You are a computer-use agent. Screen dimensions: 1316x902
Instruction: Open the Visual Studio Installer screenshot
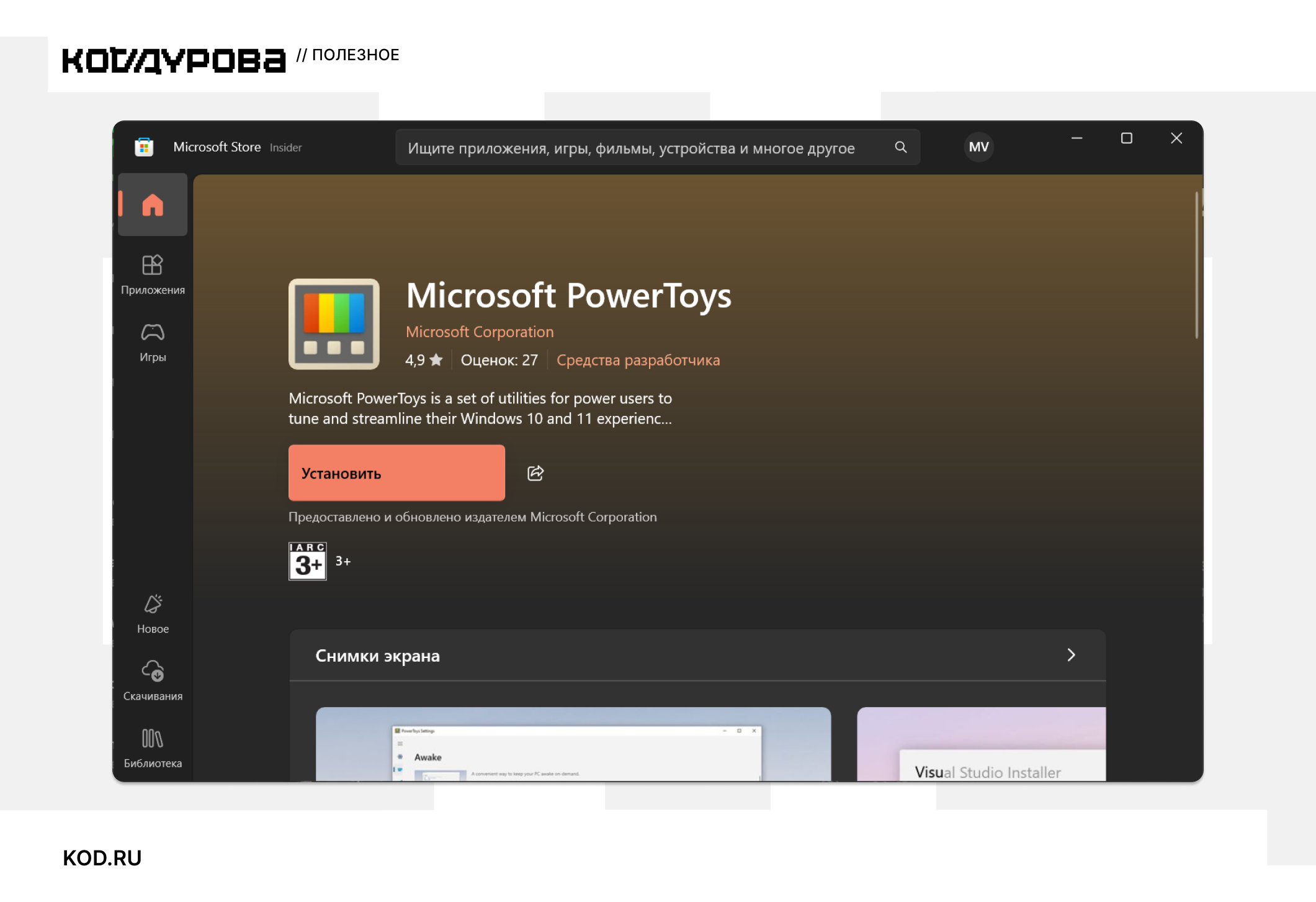[981, 744]
